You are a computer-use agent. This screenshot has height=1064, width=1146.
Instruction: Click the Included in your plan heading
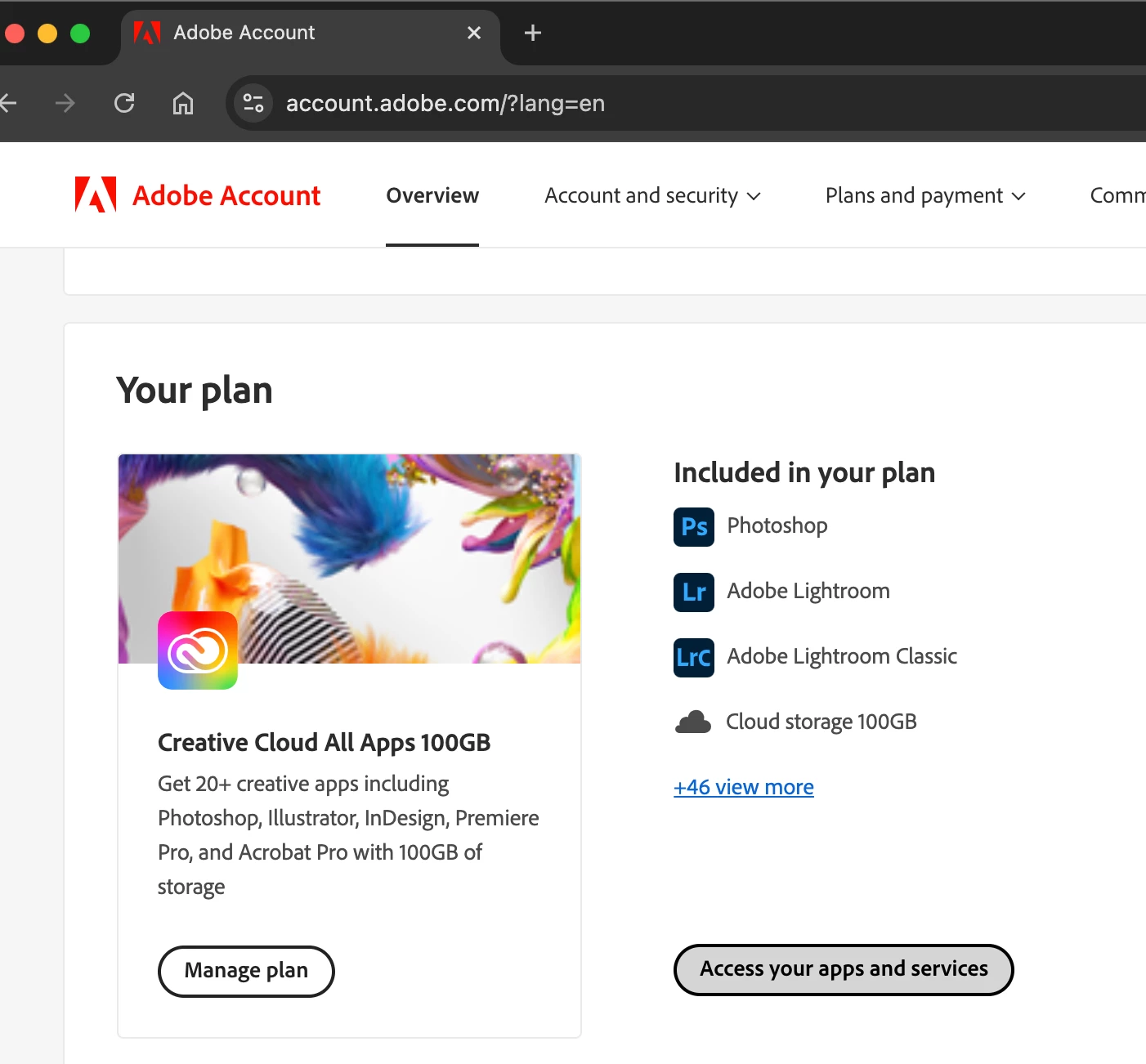804,472
